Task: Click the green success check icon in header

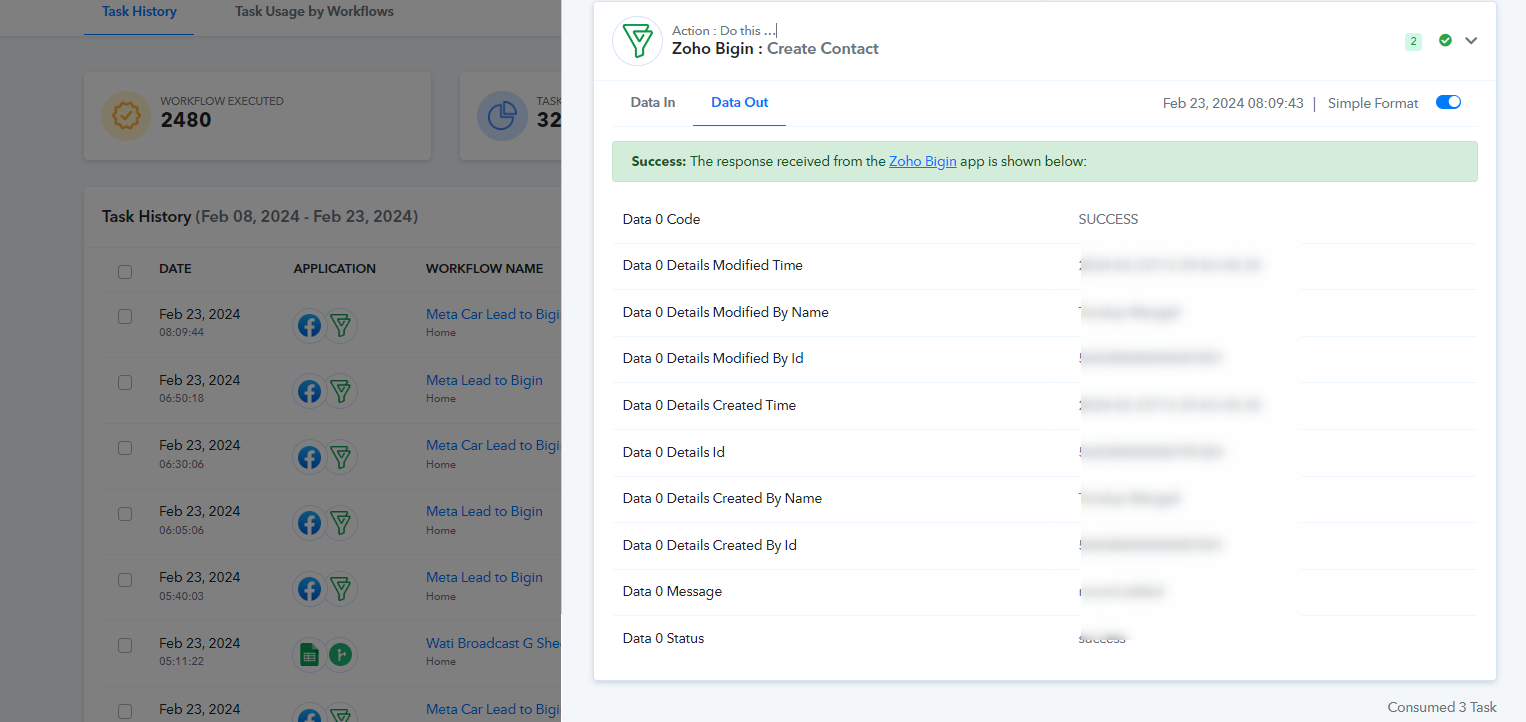Action: 1445,40
